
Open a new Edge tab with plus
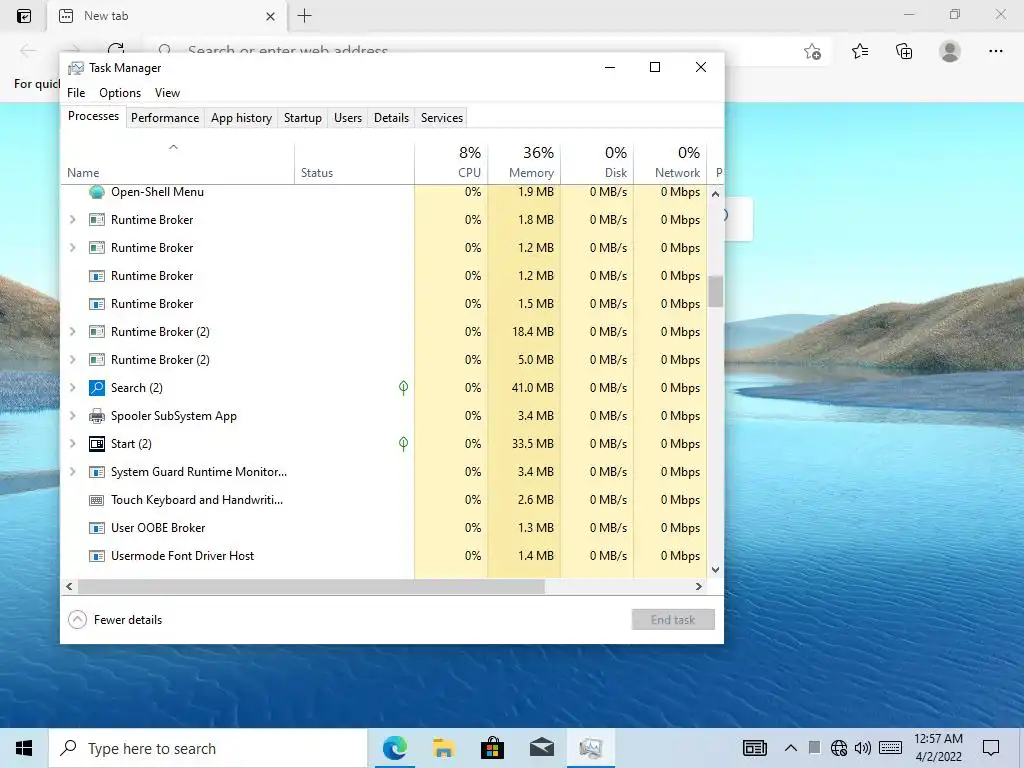click(x=304, y=16)
